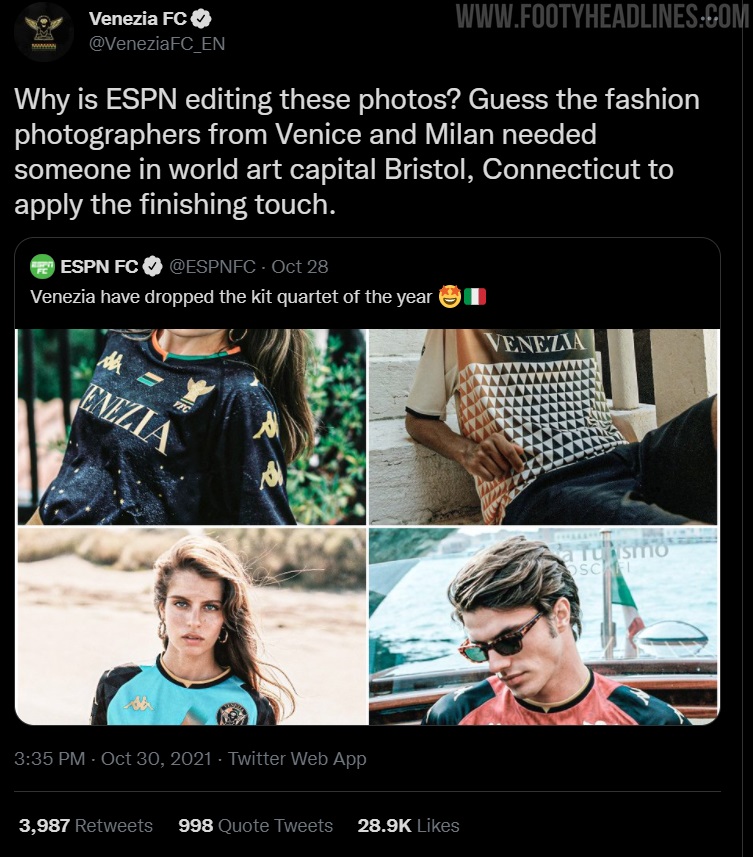Open the Oct 28 quoted tweet date
Viewport: 753px width, 857px height.
coord(299,266)
